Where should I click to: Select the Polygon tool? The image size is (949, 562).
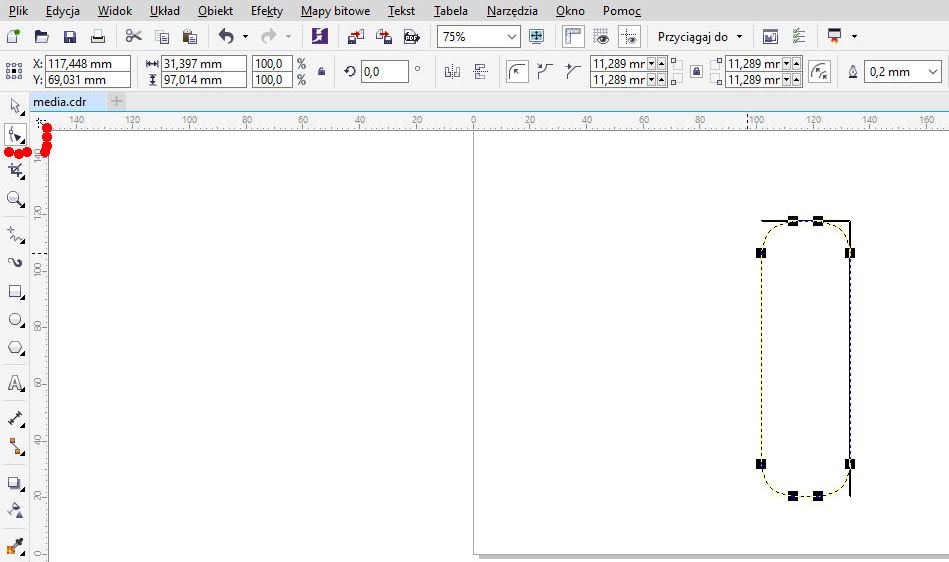pos(15,348)
